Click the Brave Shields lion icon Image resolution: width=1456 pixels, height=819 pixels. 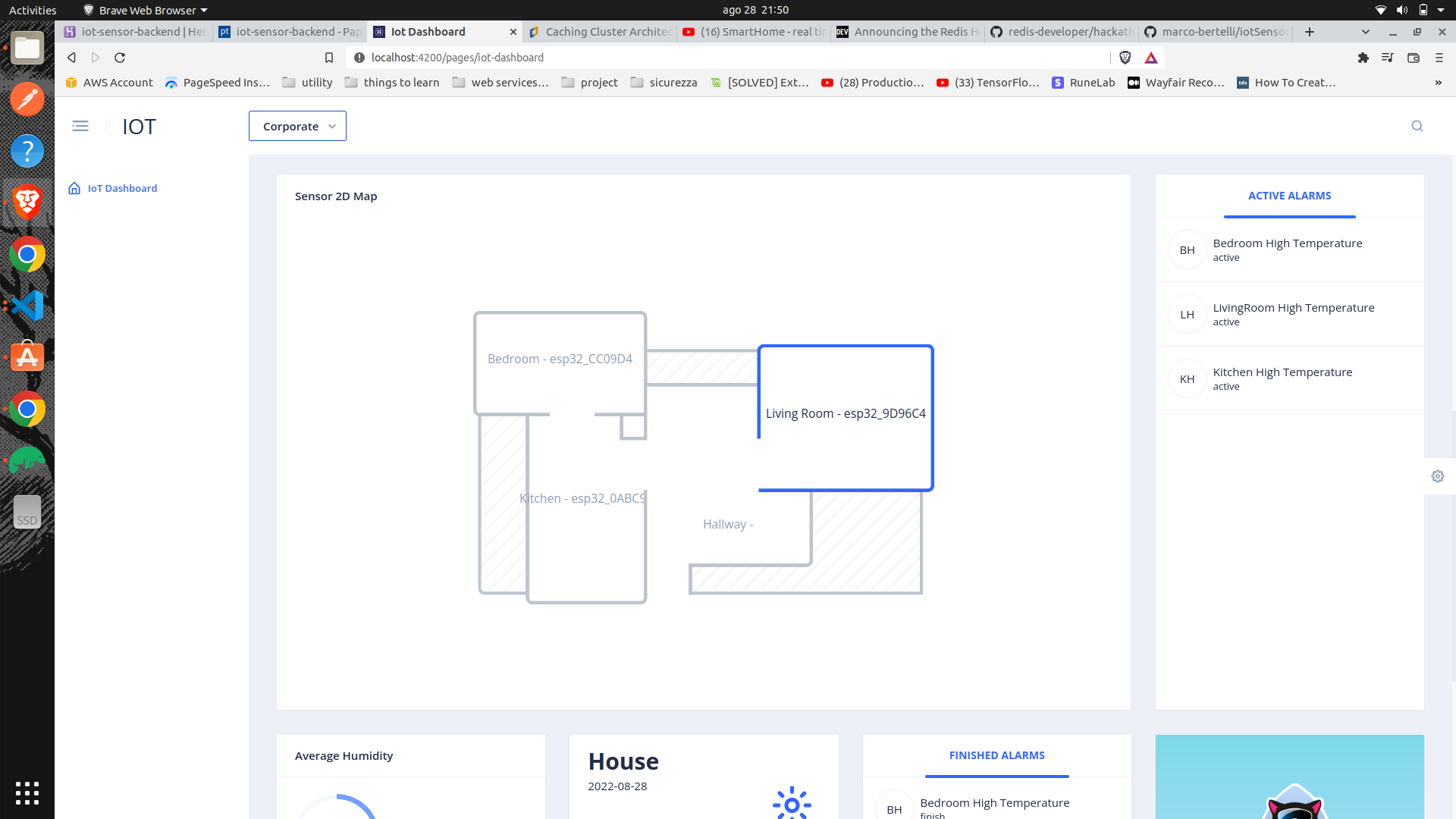[x=1125, y=58]
